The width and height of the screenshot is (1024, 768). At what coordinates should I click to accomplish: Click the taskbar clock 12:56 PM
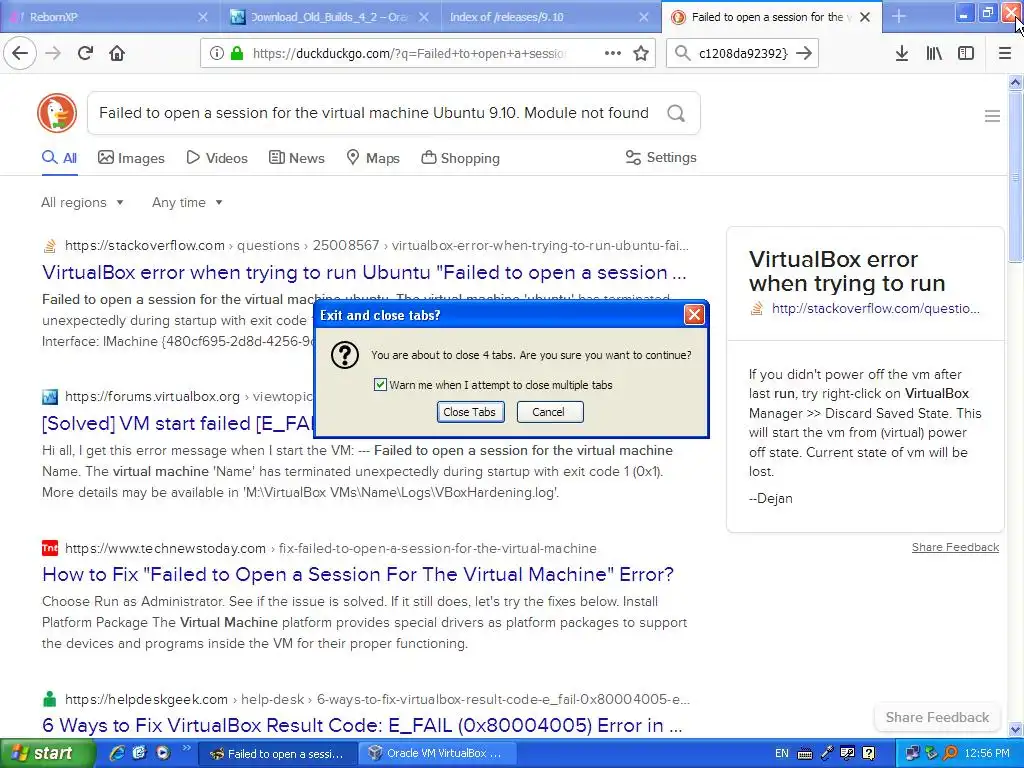(987, 754)
